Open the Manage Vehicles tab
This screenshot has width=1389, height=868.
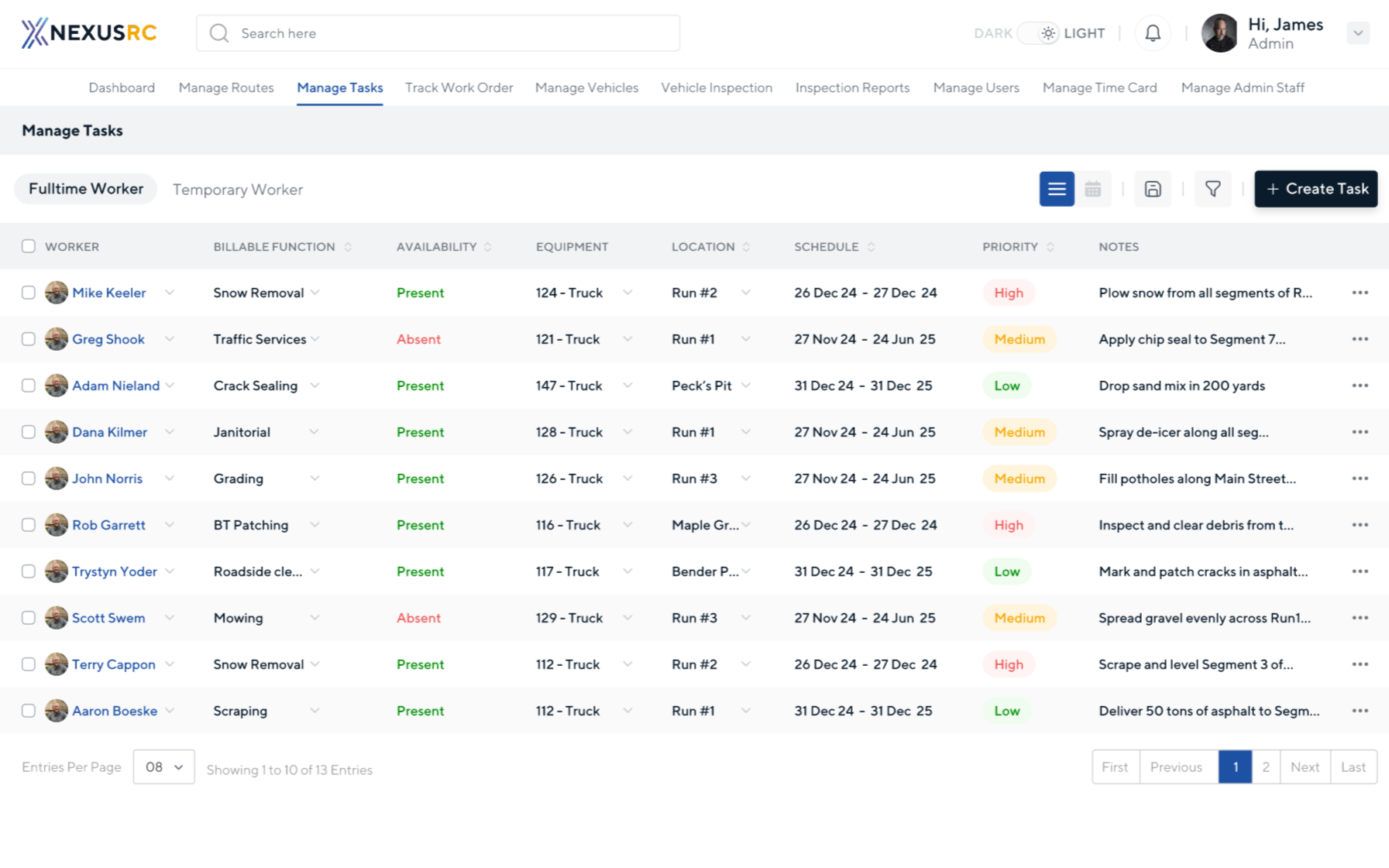pyautogui.click(x=586, y=87)
